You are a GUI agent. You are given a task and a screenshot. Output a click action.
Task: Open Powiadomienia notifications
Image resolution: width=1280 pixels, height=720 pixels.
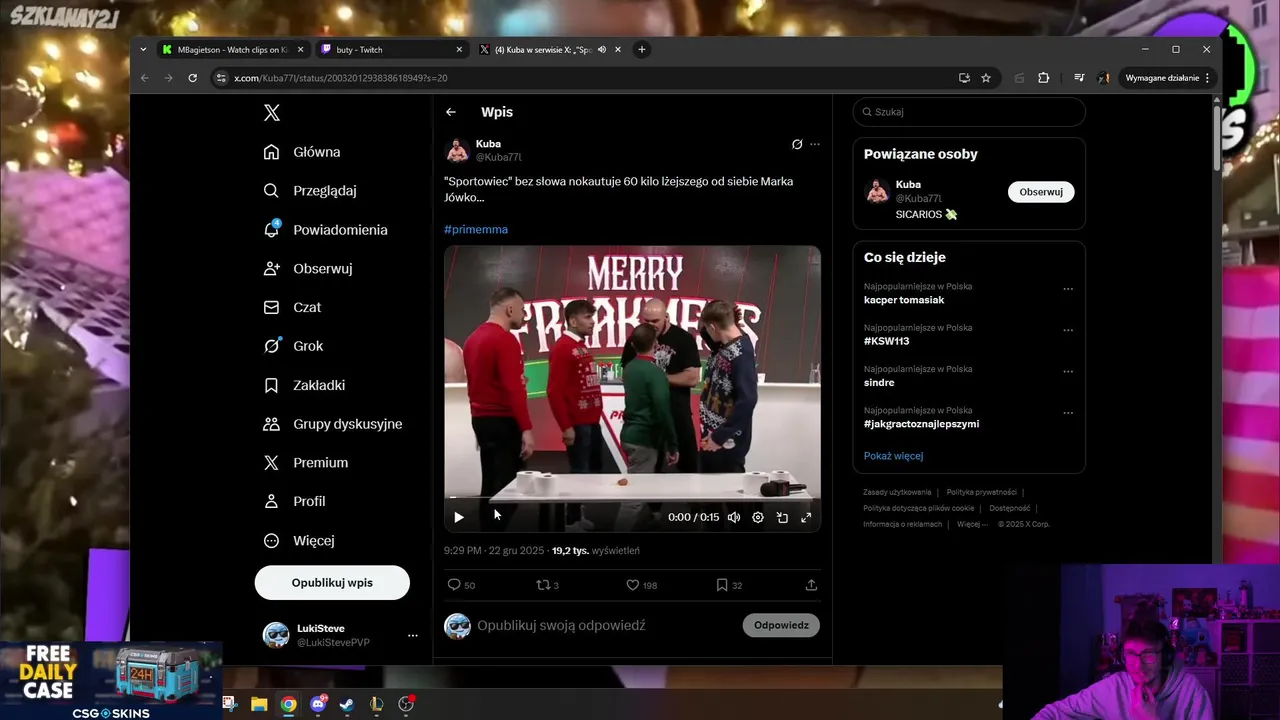[326, 230]
